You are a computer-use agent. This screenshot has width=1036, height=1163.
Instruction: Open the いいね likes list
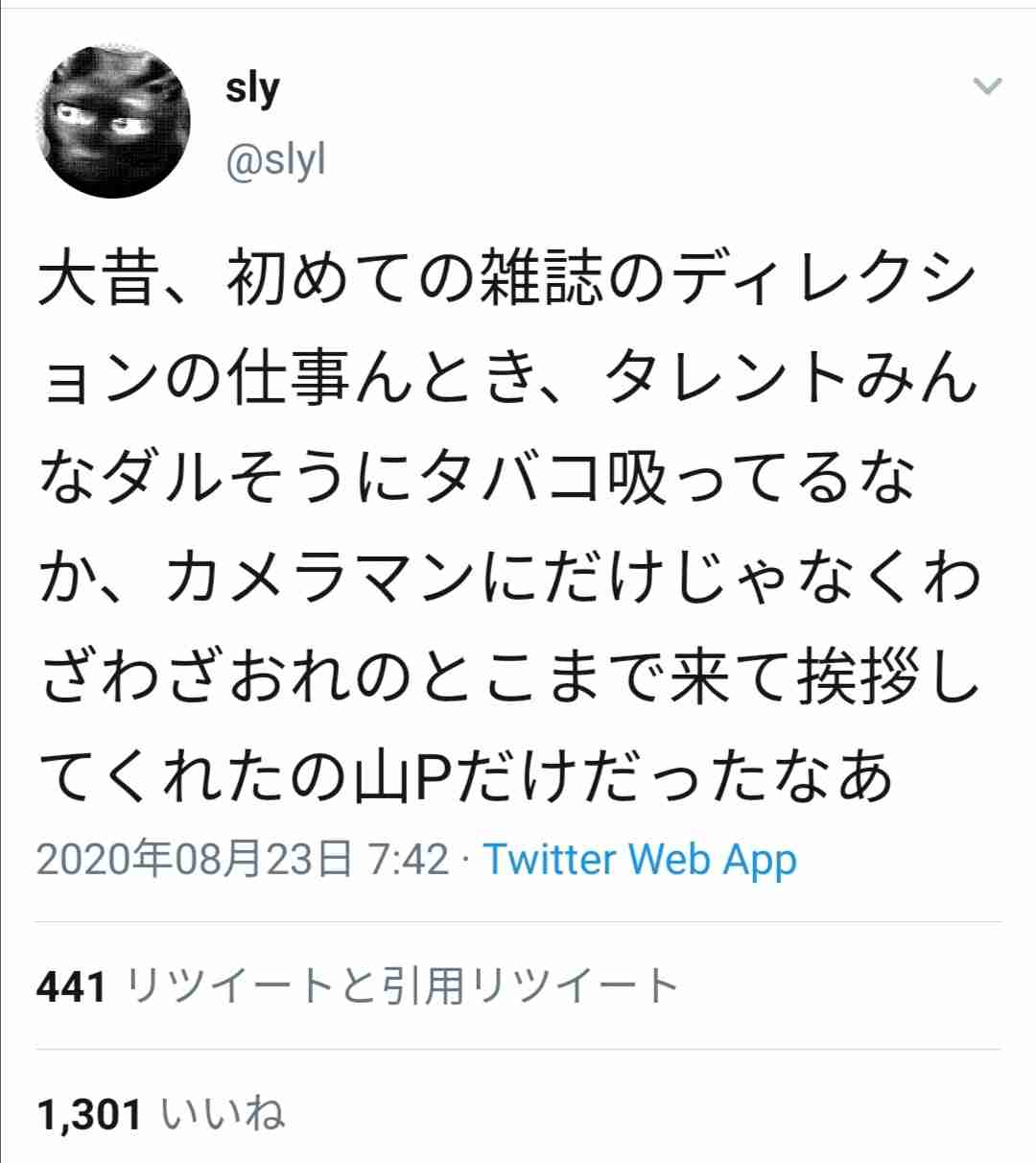pos(224,1115)
